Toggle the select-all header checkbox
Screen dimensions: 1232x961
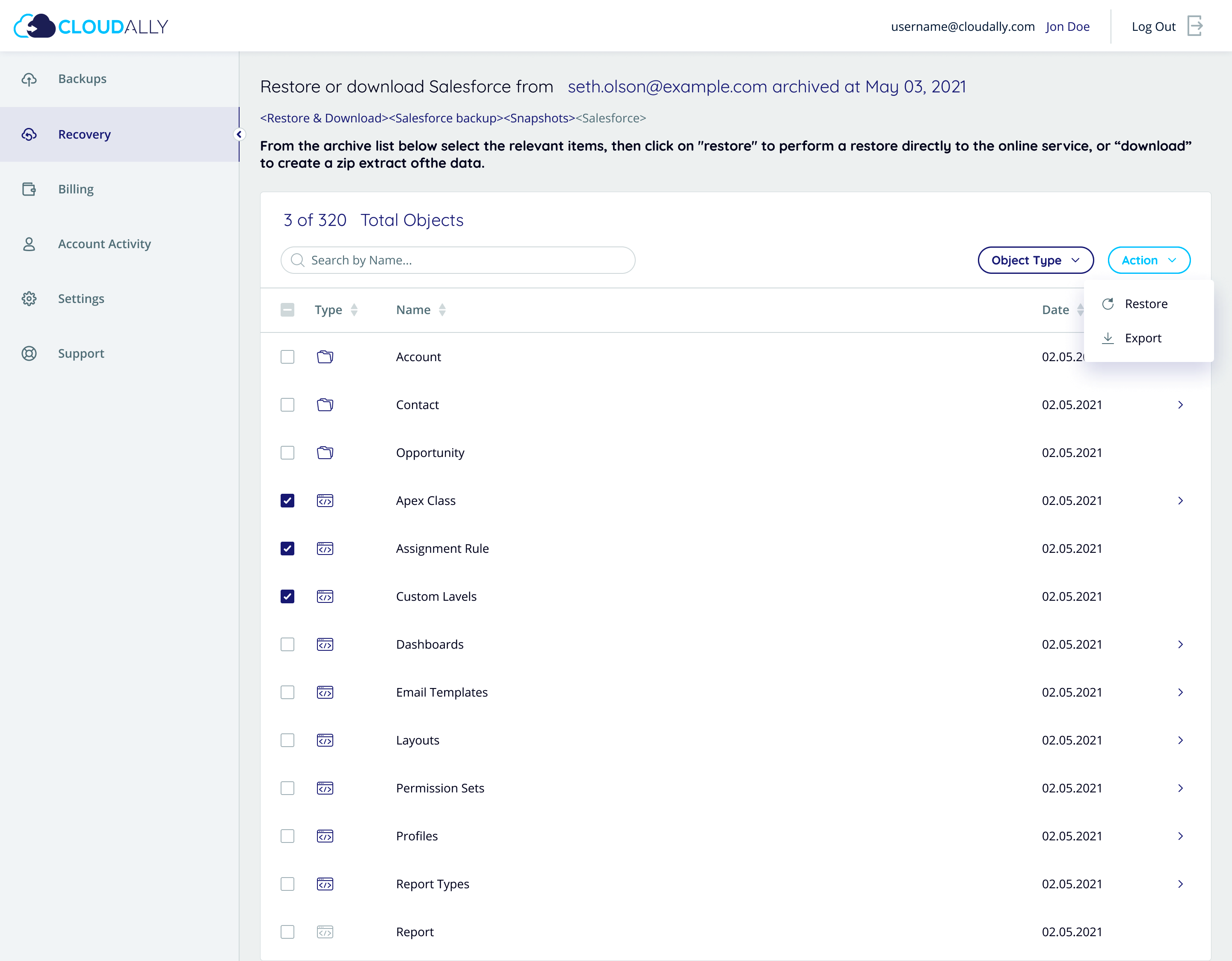coord(287,310)
